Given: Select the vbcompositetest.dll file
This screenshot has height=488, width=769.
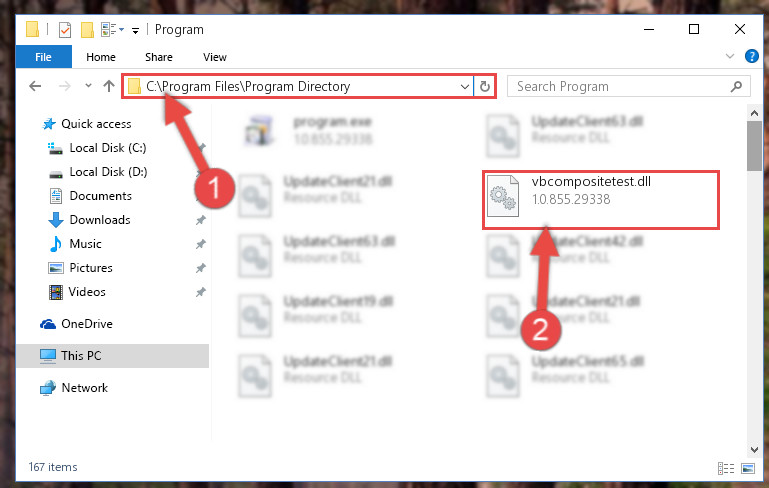Looking at the screenshot, I should tap(601, 200).
